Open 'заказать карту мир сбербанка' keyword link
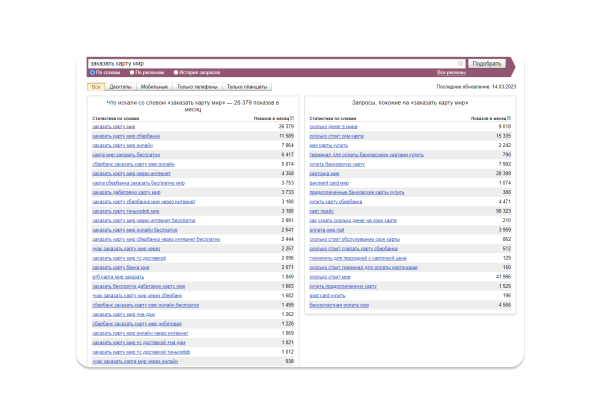Screen dimensions: 600x416 126,137
